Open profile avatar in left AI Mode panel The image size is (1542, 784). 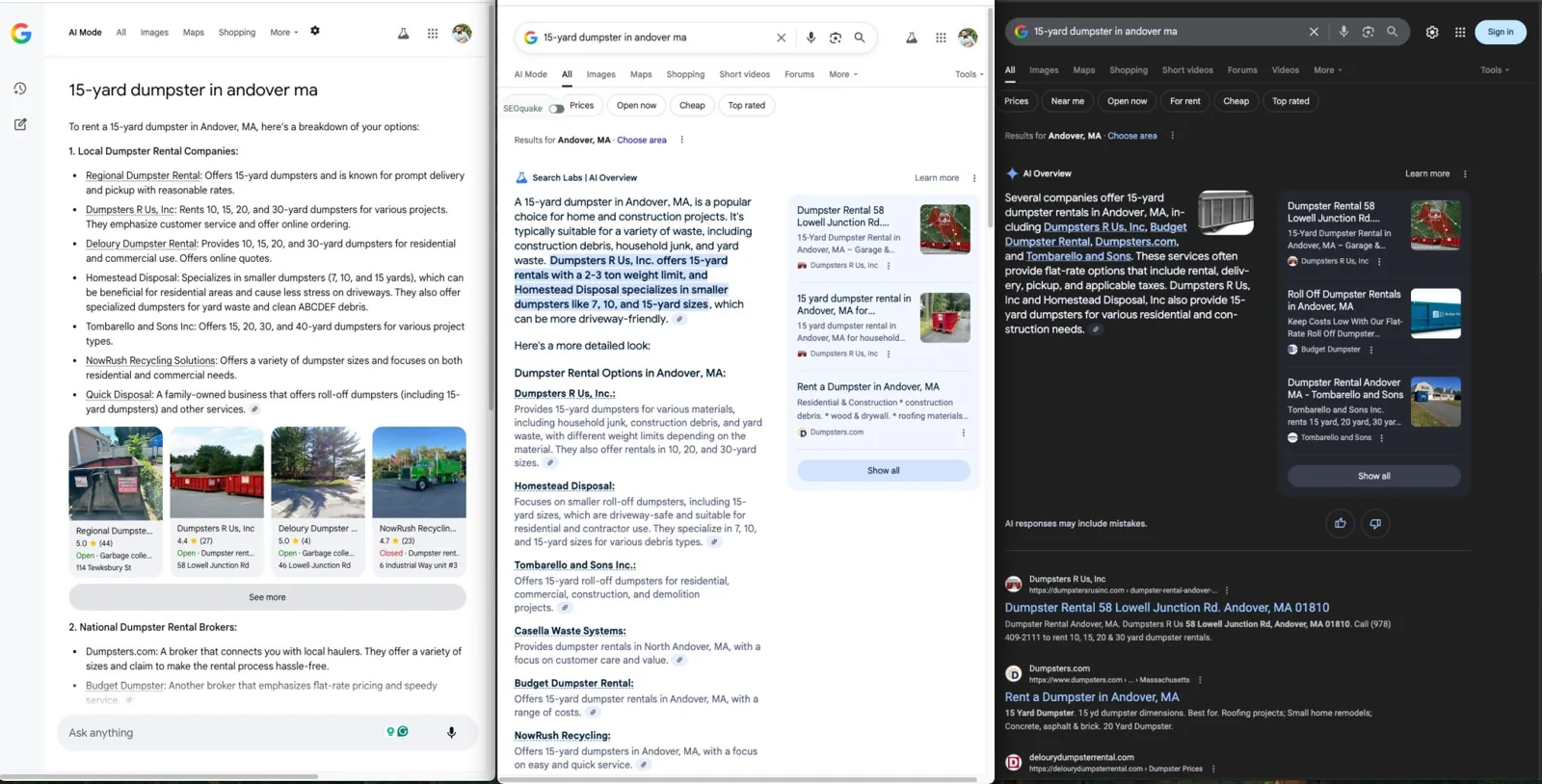coord(462,34)
